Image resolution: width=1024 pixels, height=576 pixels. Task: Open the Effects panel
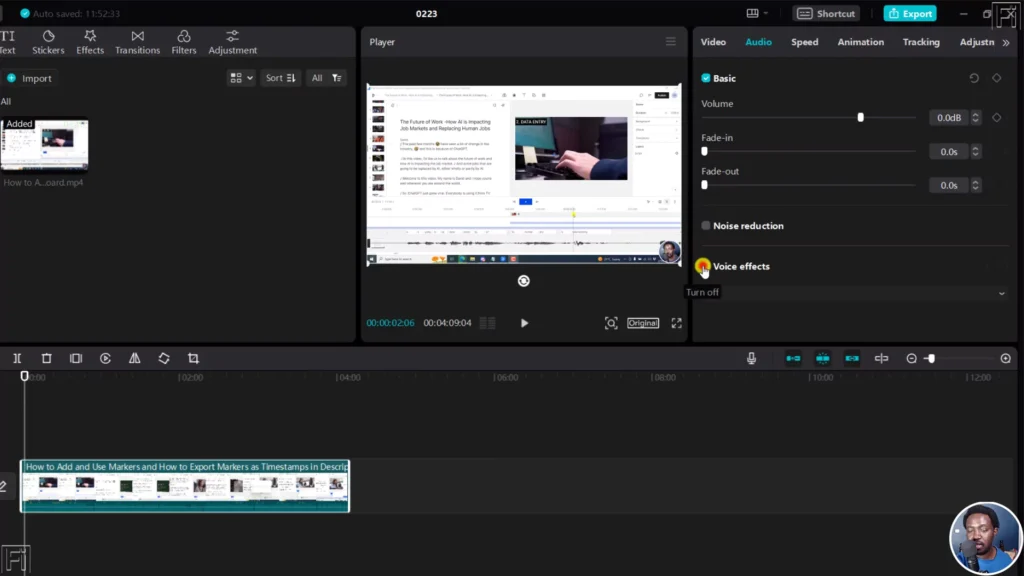click(x=90, y=42)
